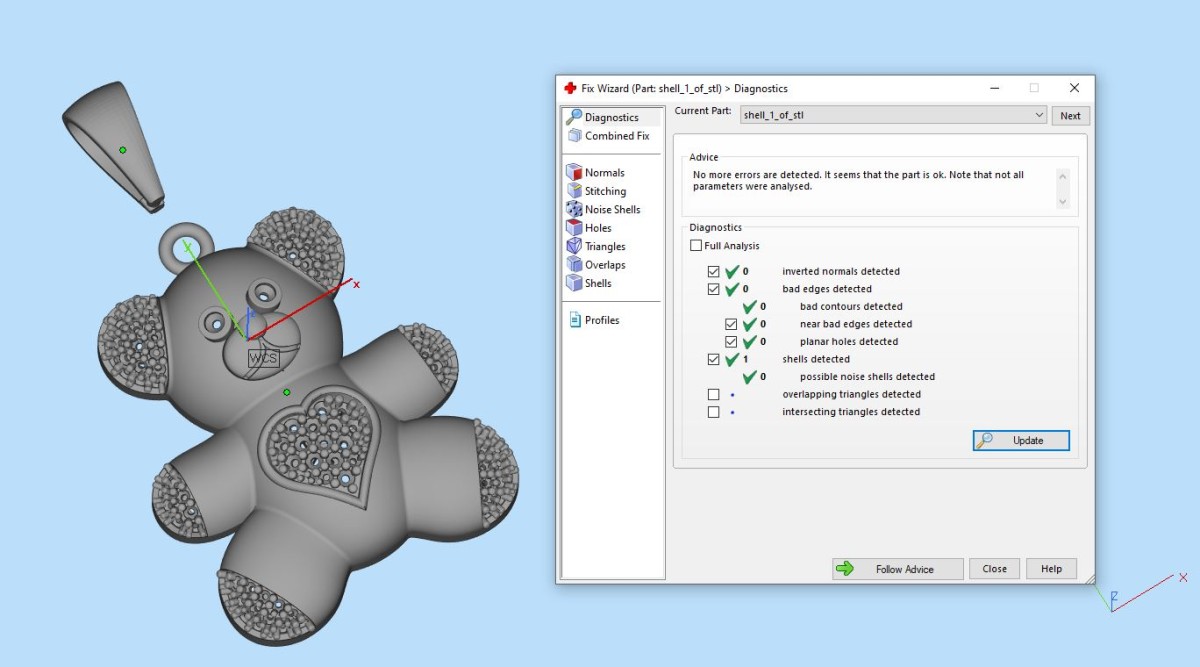This screenshot has height=667, width=1200.
Task: Open the Triangles fix page
Action: (x=574, y=246)
